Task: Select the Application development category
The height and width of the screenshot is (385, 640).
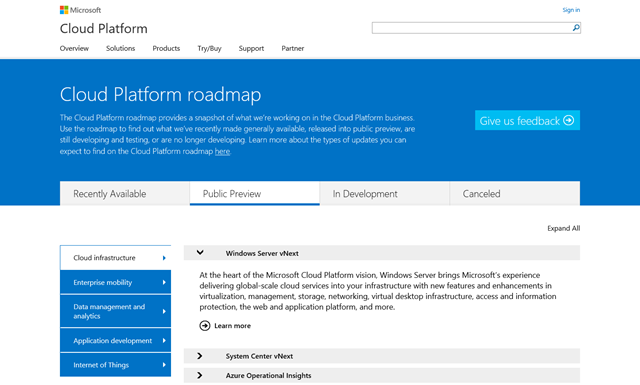Action: (116, 340)
